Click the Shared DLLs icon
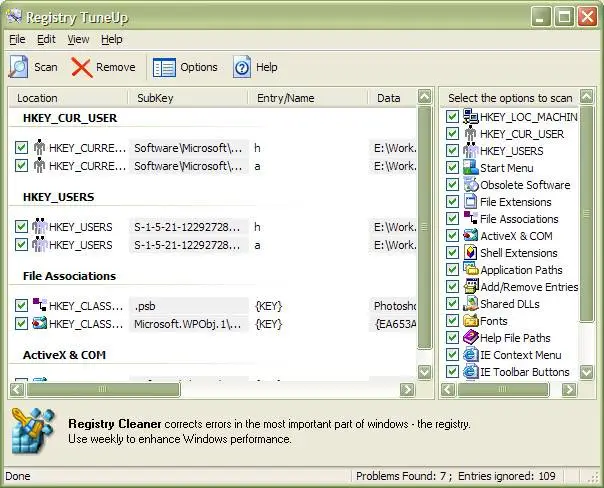This screenshot has width=604, height=488. pos(471,304)
